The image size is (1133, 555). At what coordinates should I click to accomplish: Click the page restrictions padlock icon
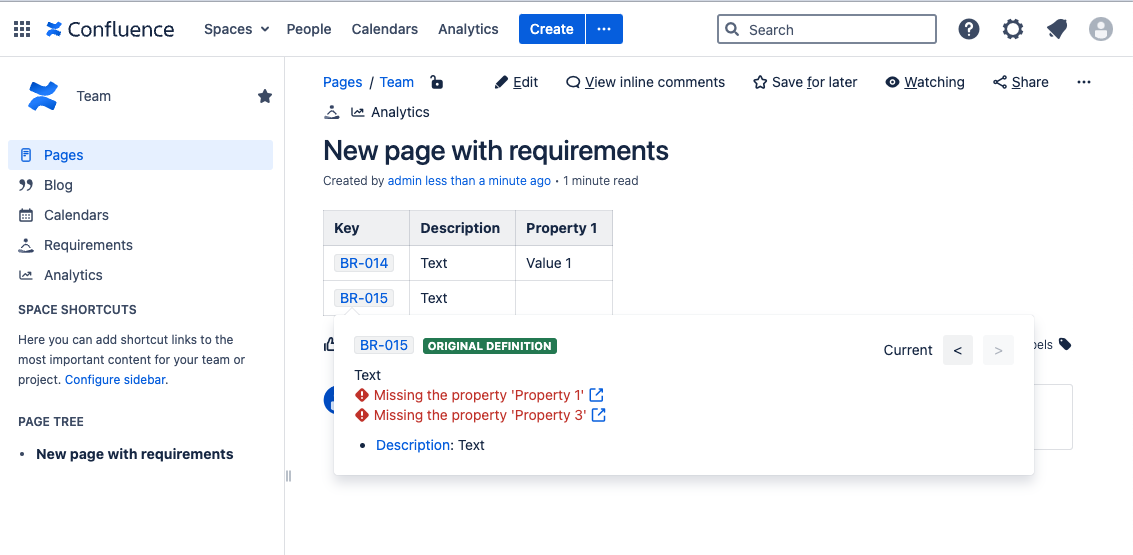click(436, 82)
